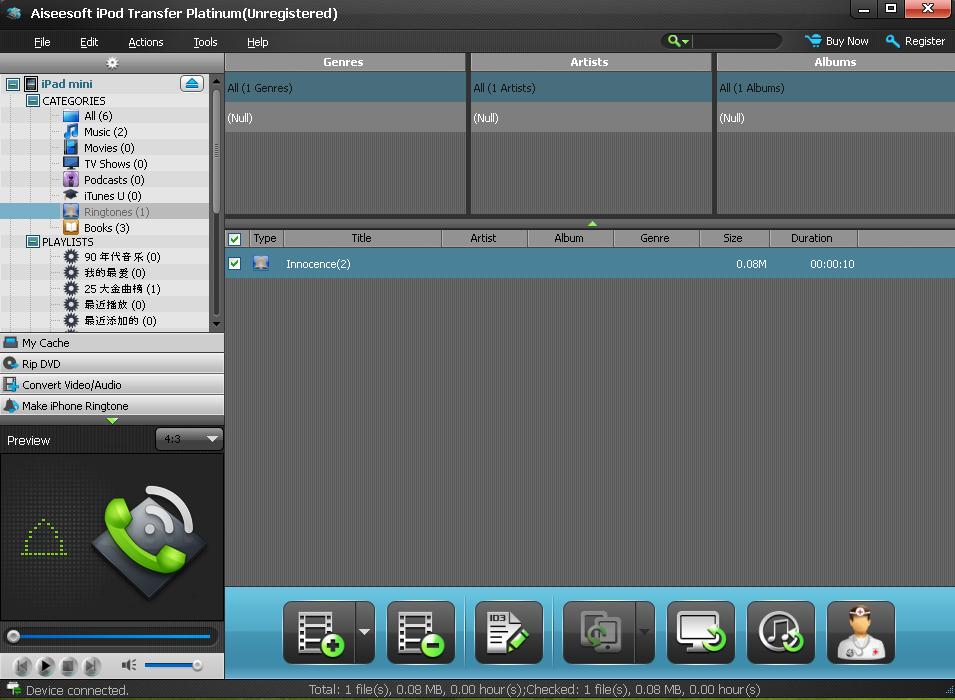
Task: Open the 最近添加的 (0) playlist
Action: click(x=120, y=320)
